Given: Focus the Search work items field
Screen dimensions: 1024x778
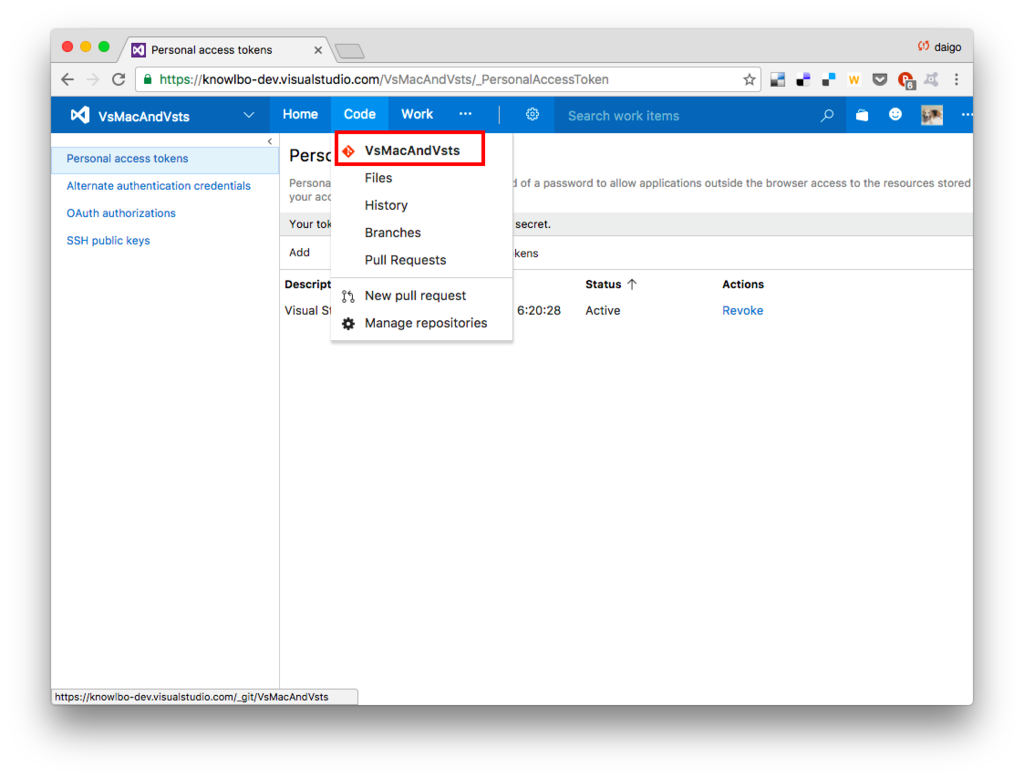Looking at the screenshot, I should tap(686, 116).
